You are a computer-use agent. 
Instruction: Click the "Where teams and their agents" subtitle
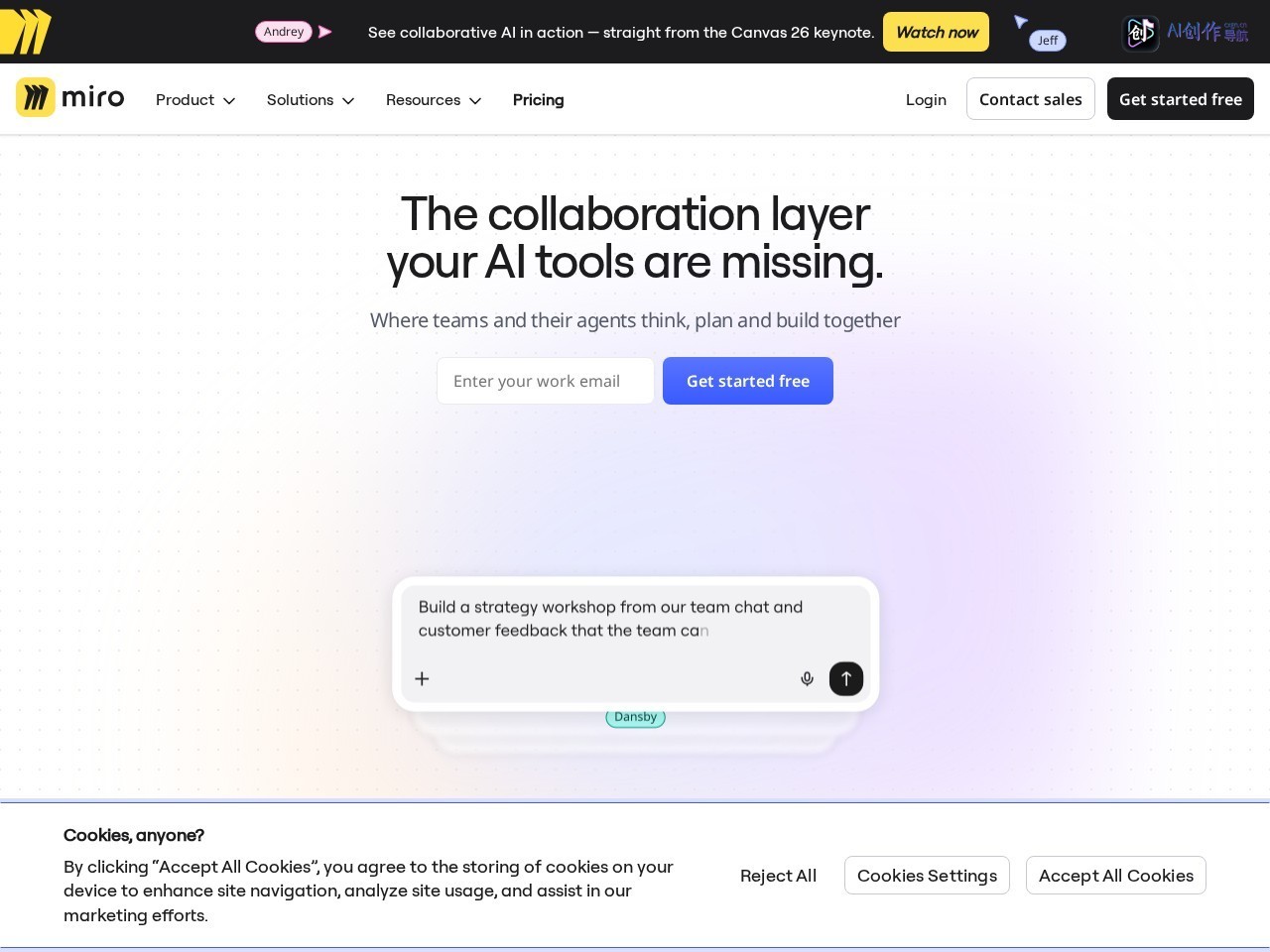(x=635, y=320)
